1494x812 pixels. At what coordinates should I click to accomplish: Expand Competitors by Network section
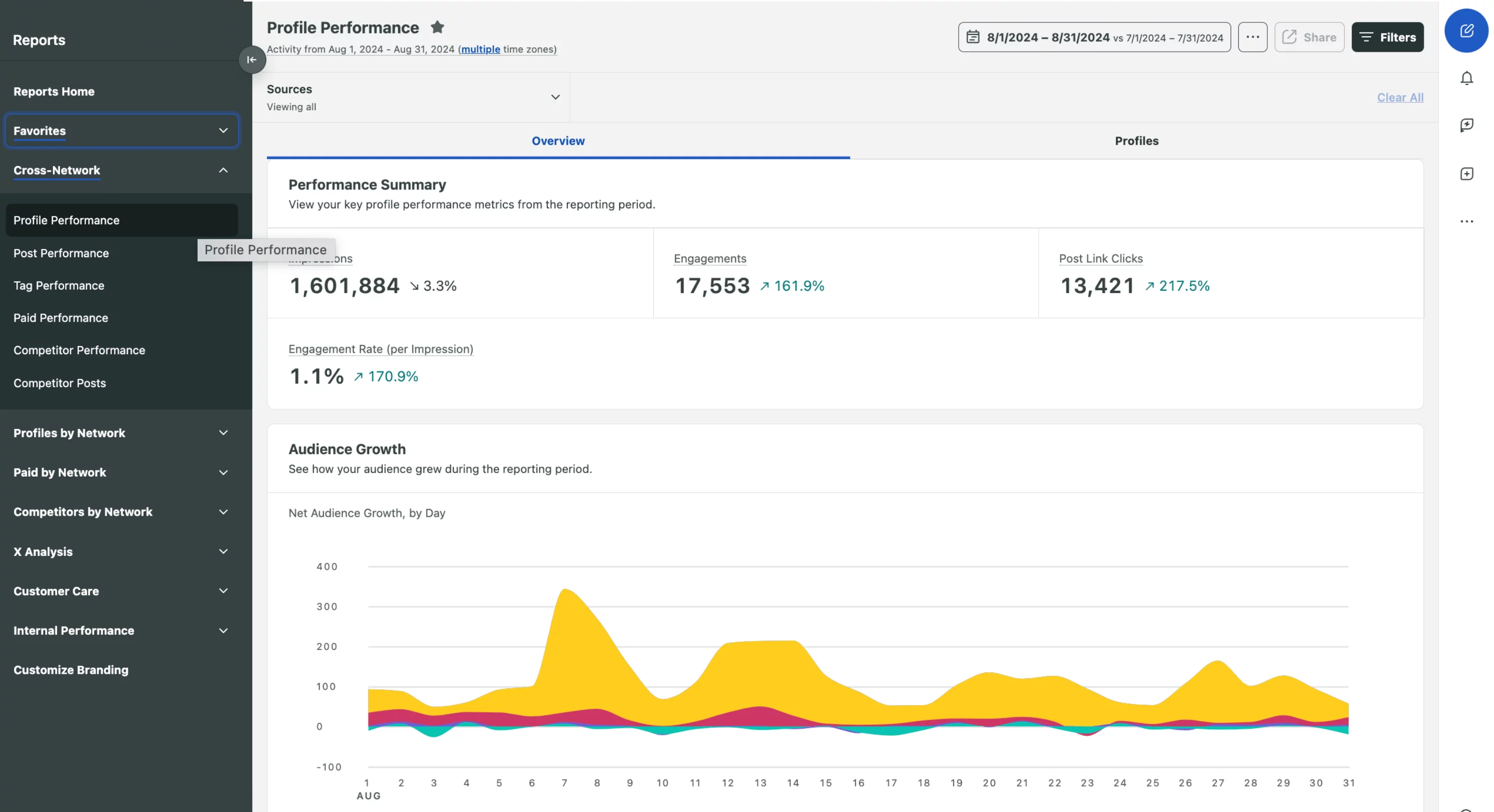(x=122, y=512)
